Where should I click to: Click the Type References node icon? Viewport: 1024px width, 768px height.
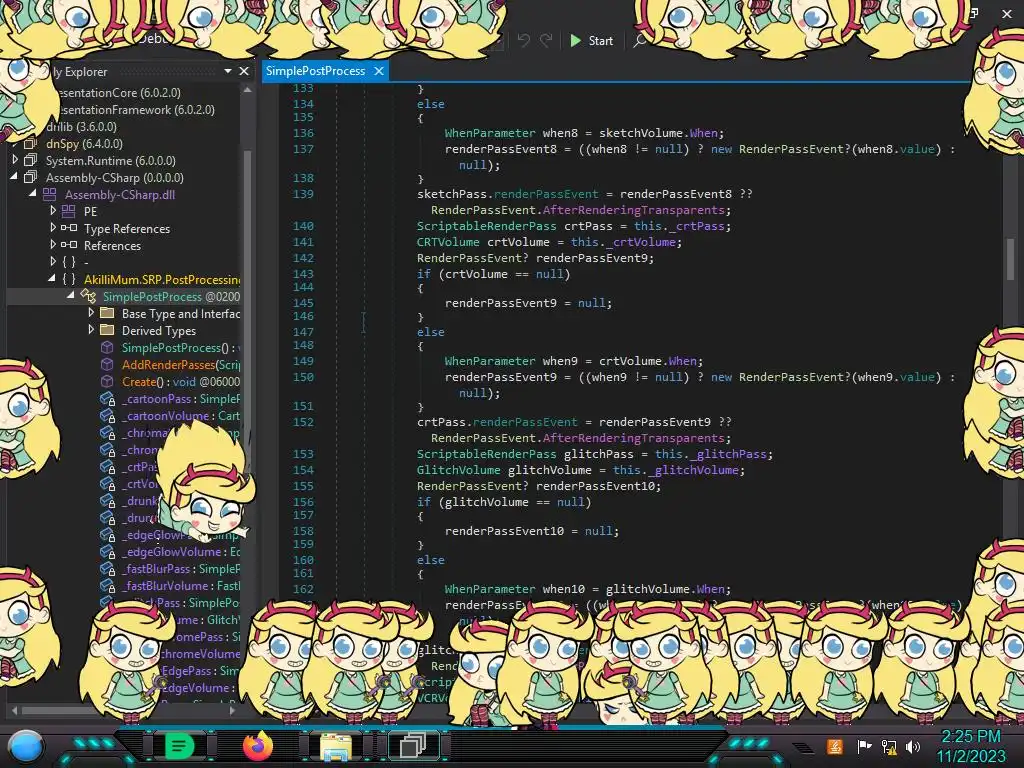coord(69,228)
